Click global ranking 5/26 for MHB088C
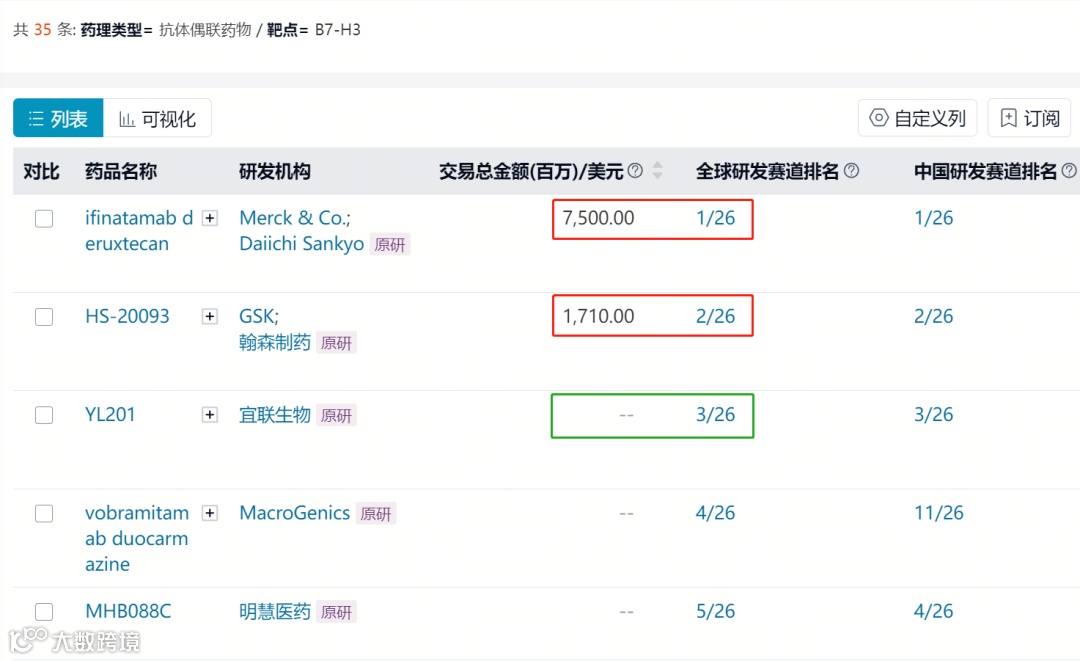 [716, 611]
